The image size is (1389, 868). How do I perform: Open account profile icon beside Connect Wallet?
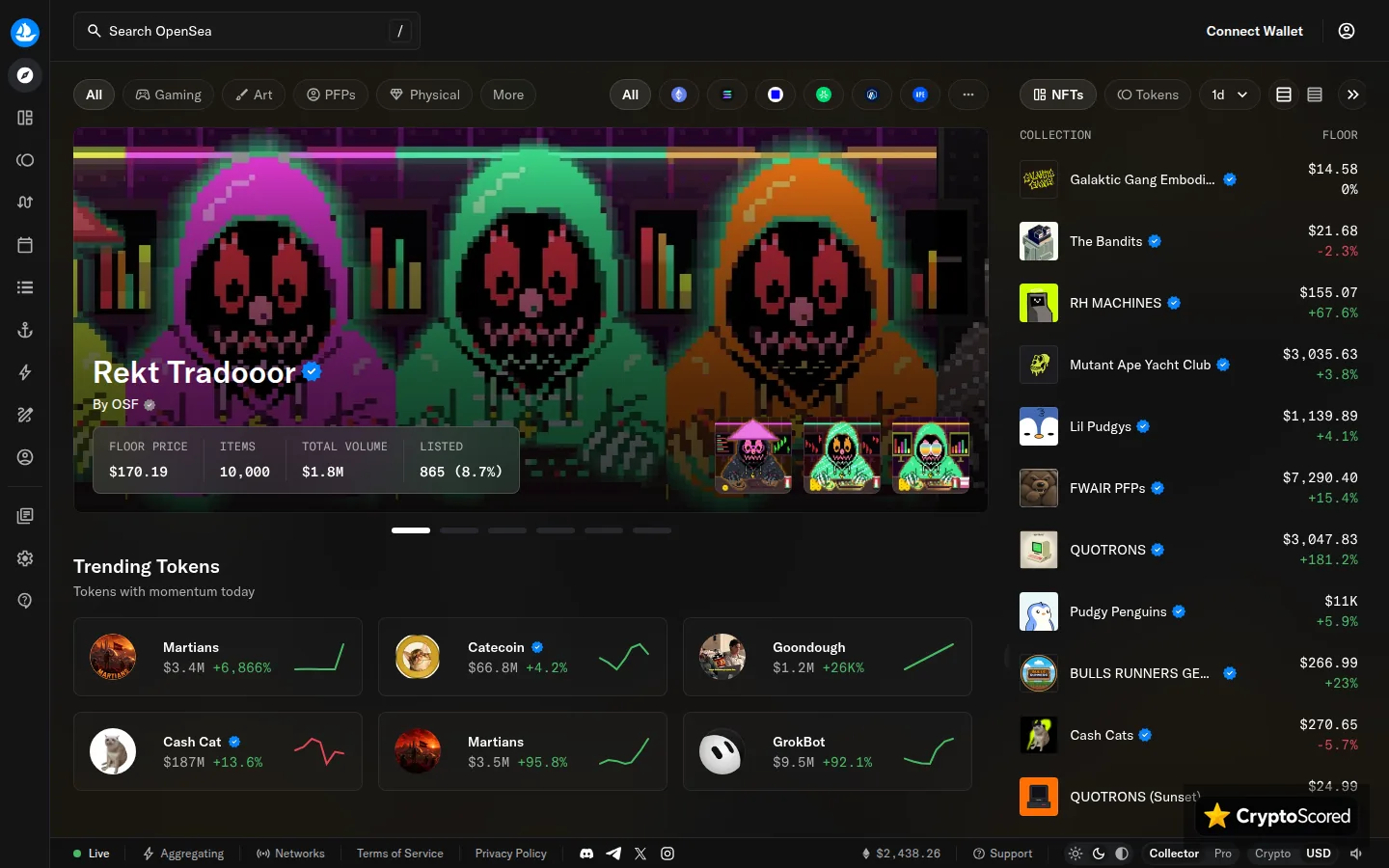pos(1347,31)
